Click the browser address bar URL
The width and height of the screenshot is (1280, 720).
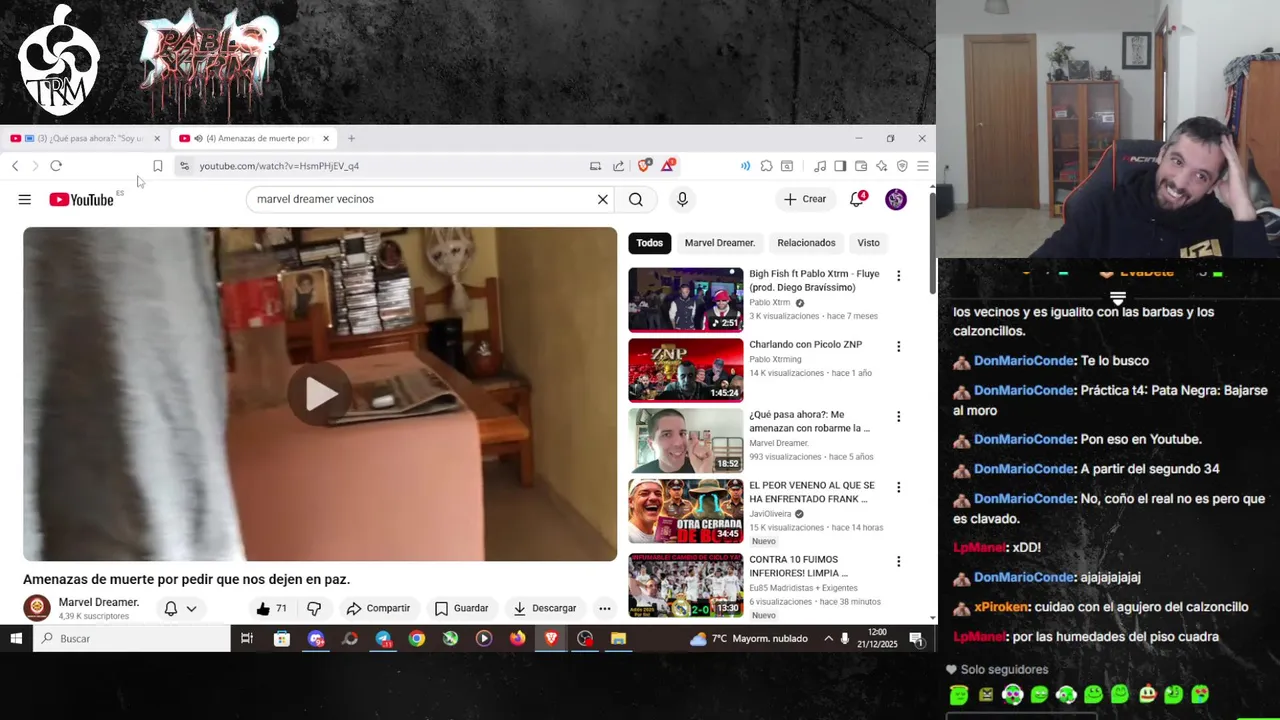(x=279, y=166)
